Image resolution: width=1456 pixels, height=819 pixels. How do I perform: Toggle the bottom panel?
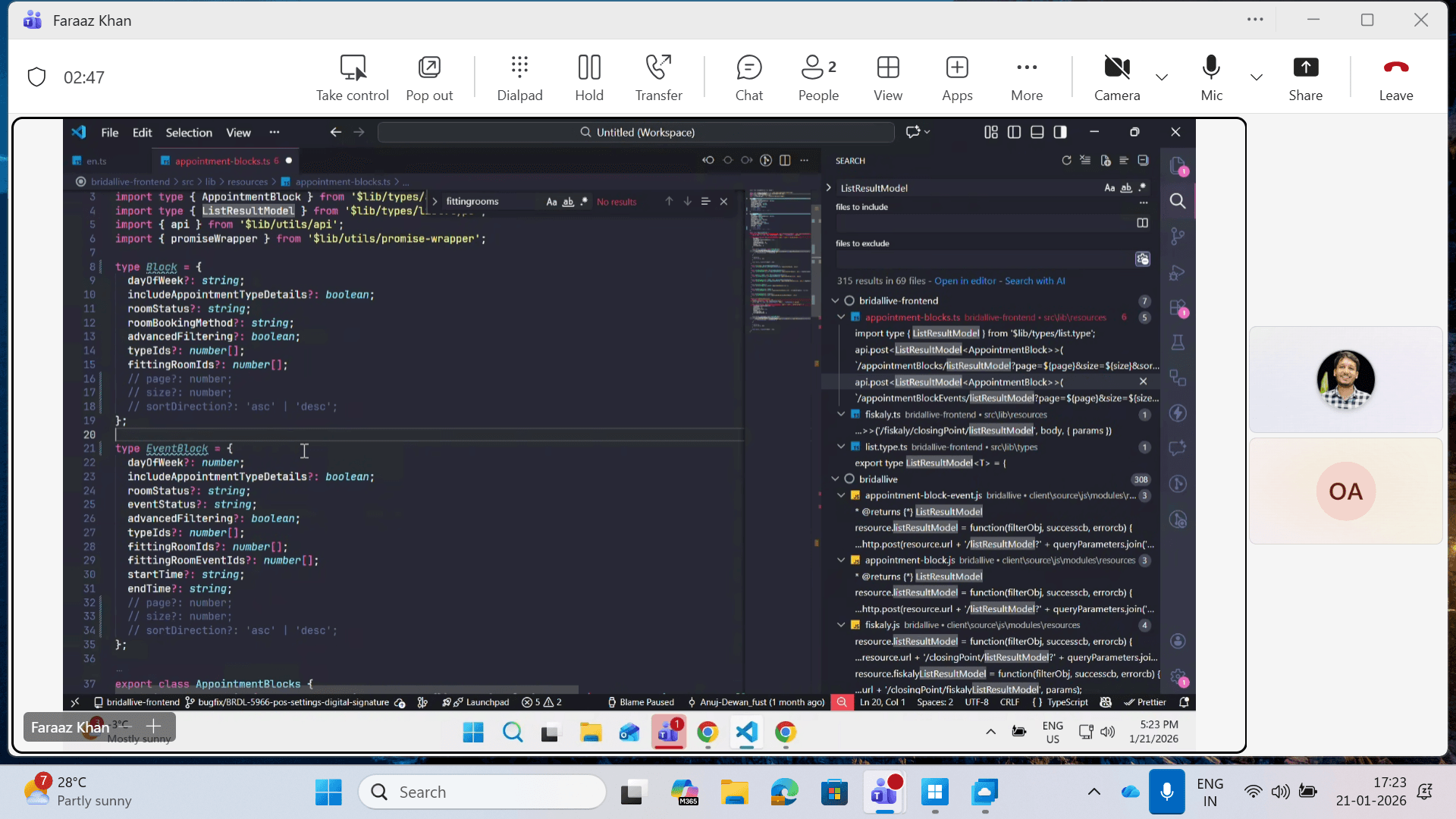pos(1037,132)
